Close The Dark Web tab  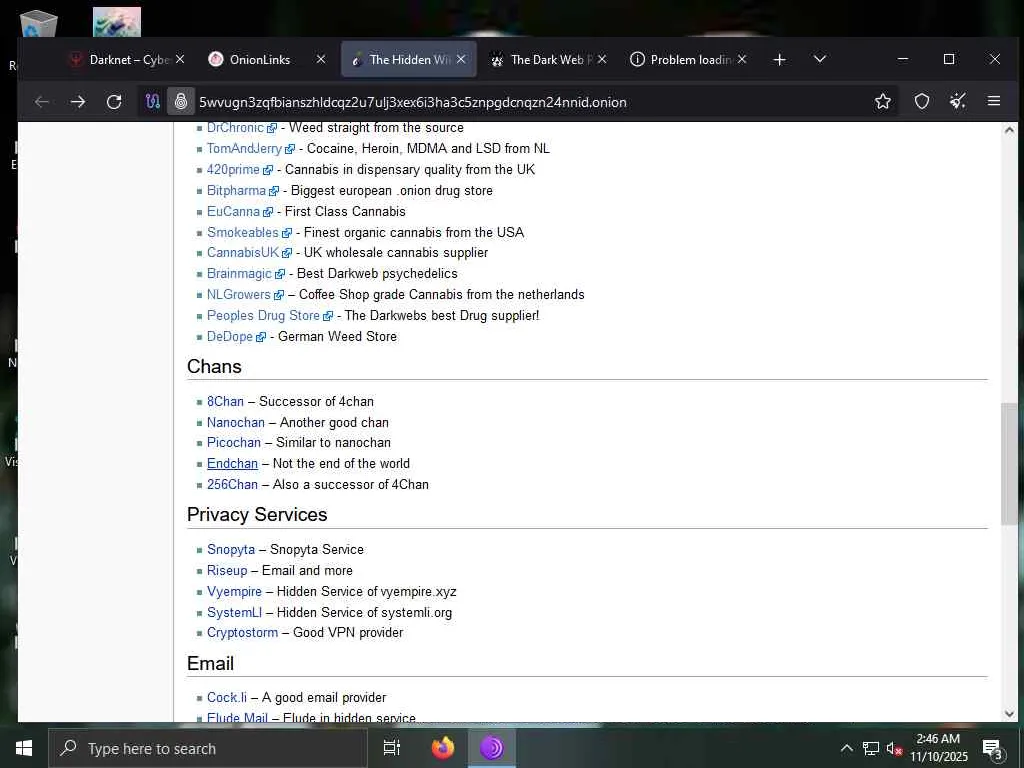pos(602,59)
